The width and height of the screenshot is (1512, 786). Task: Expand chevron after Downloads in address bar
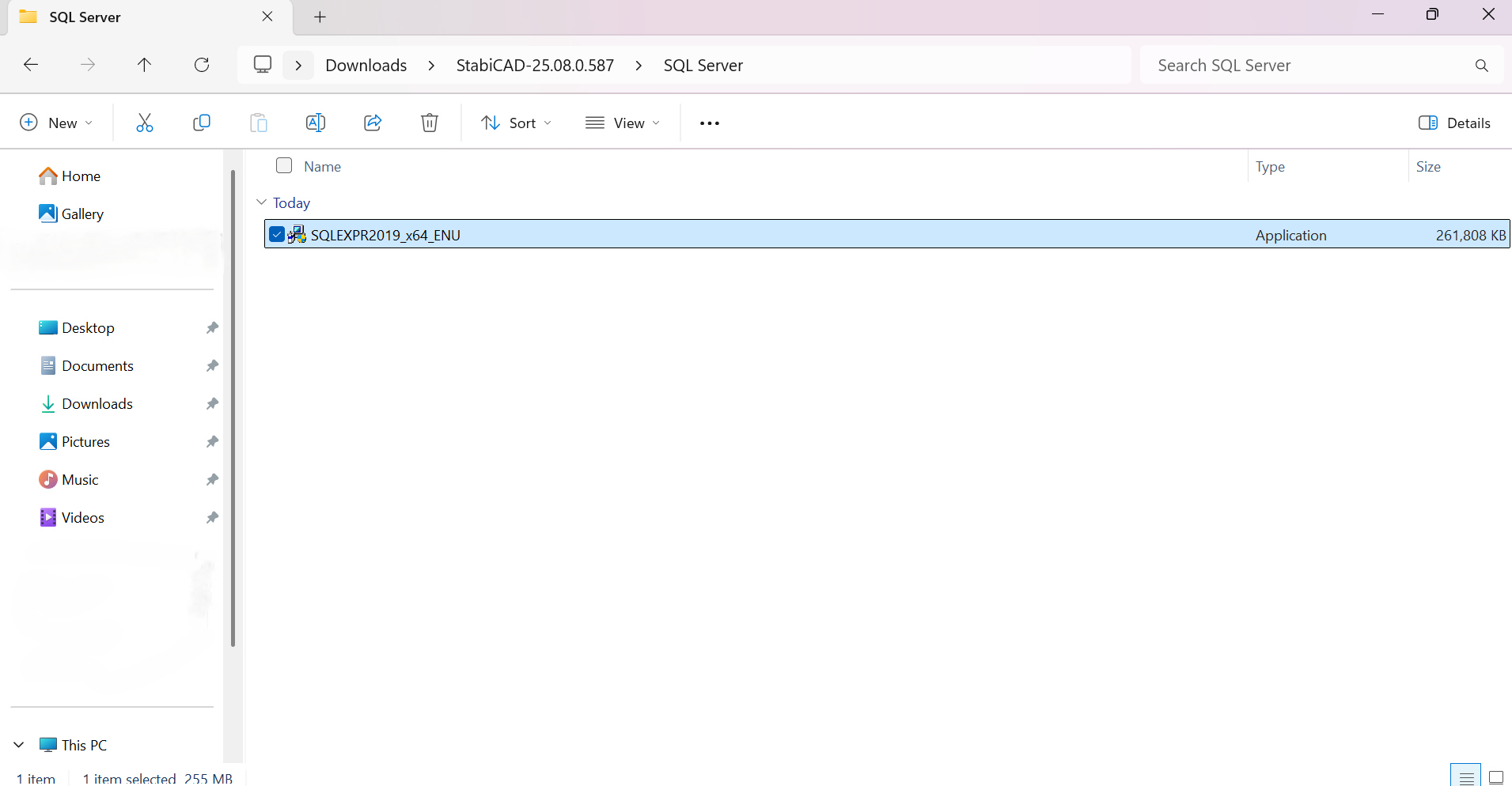431,66
